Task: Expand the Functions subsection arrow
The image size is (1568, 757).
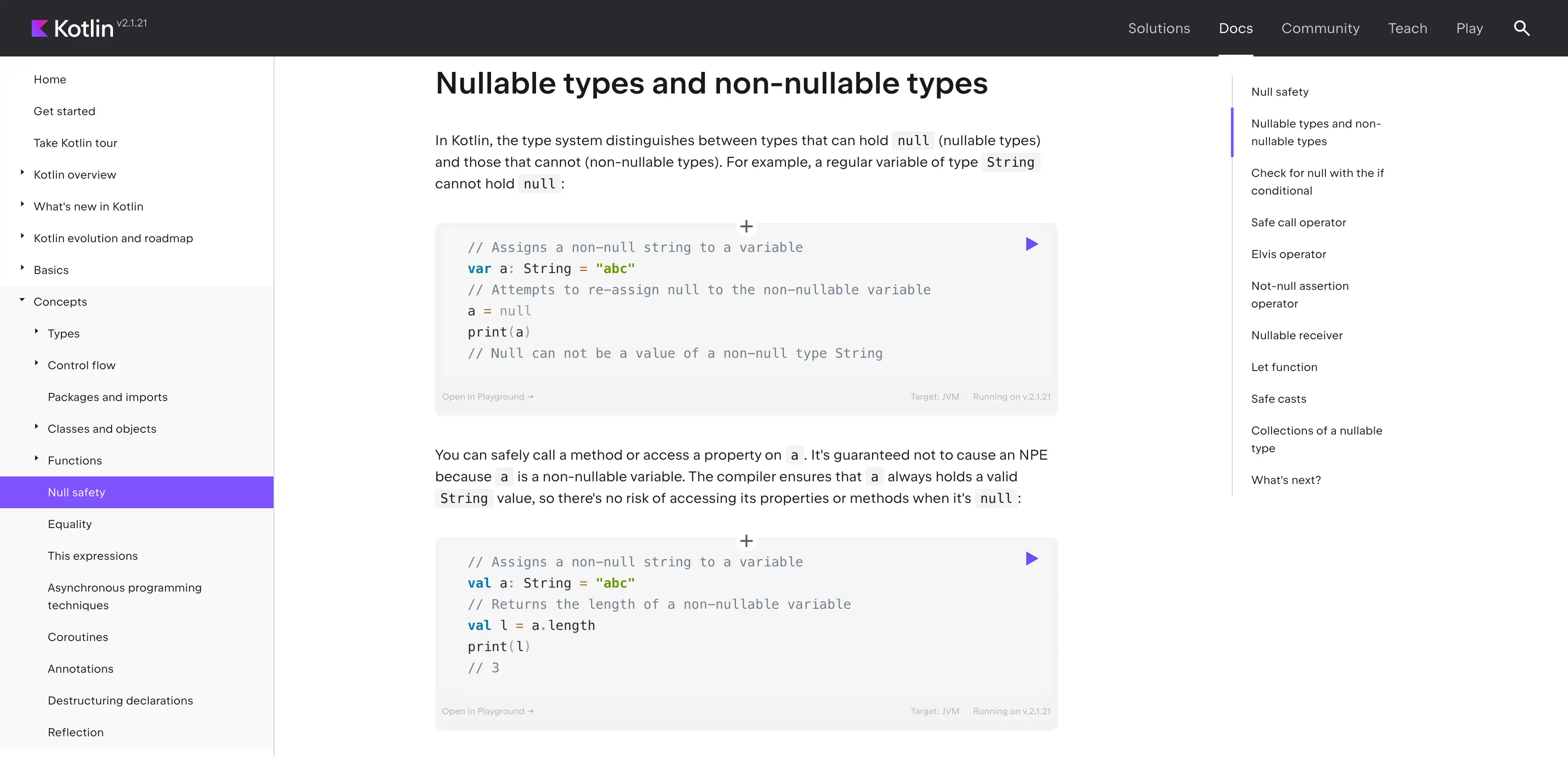Action: pyautogui.click(x=37, y=458)
